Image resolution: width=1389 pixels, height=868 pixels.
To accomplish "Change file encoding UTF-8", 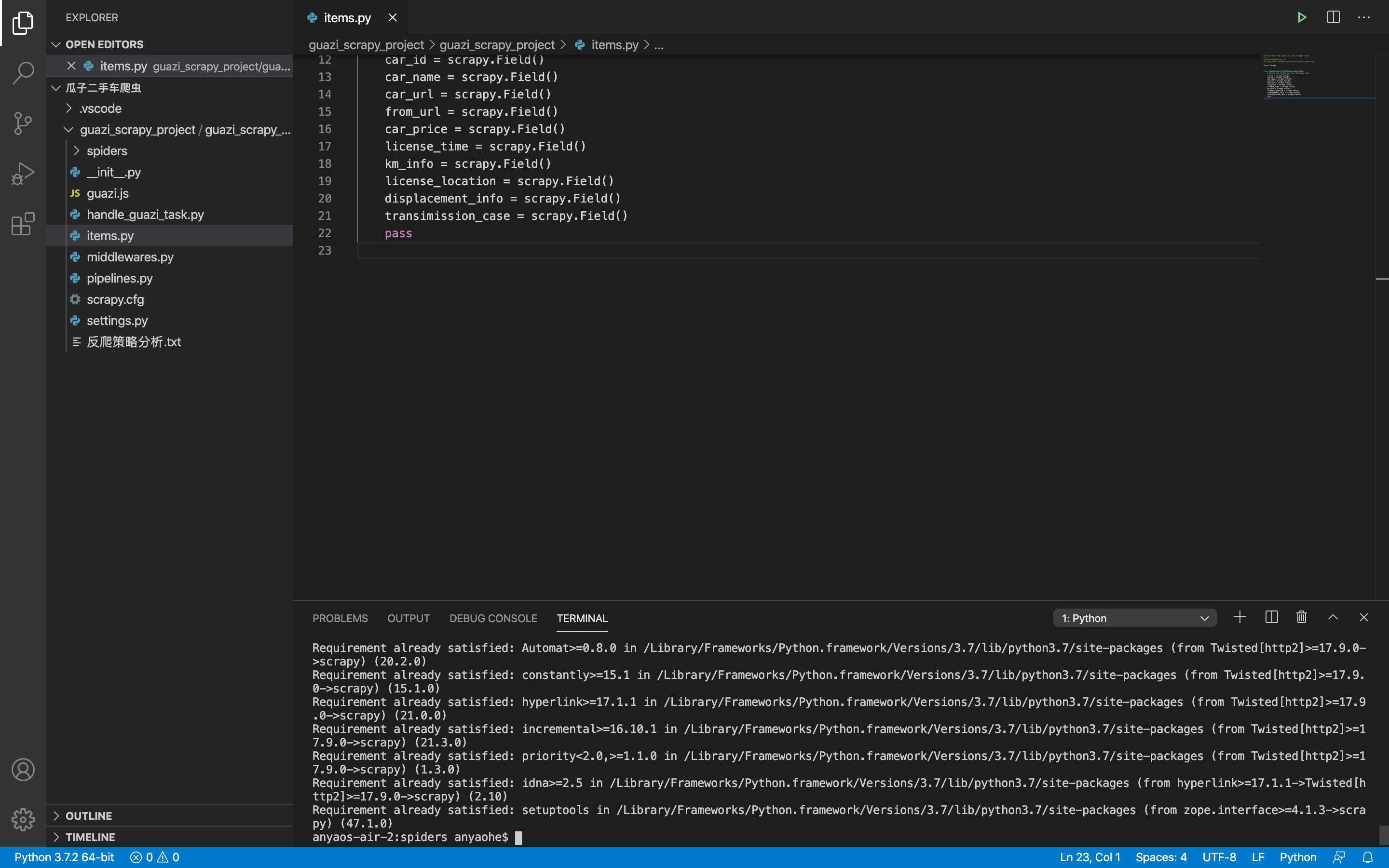I will (x=1219, y=857).
